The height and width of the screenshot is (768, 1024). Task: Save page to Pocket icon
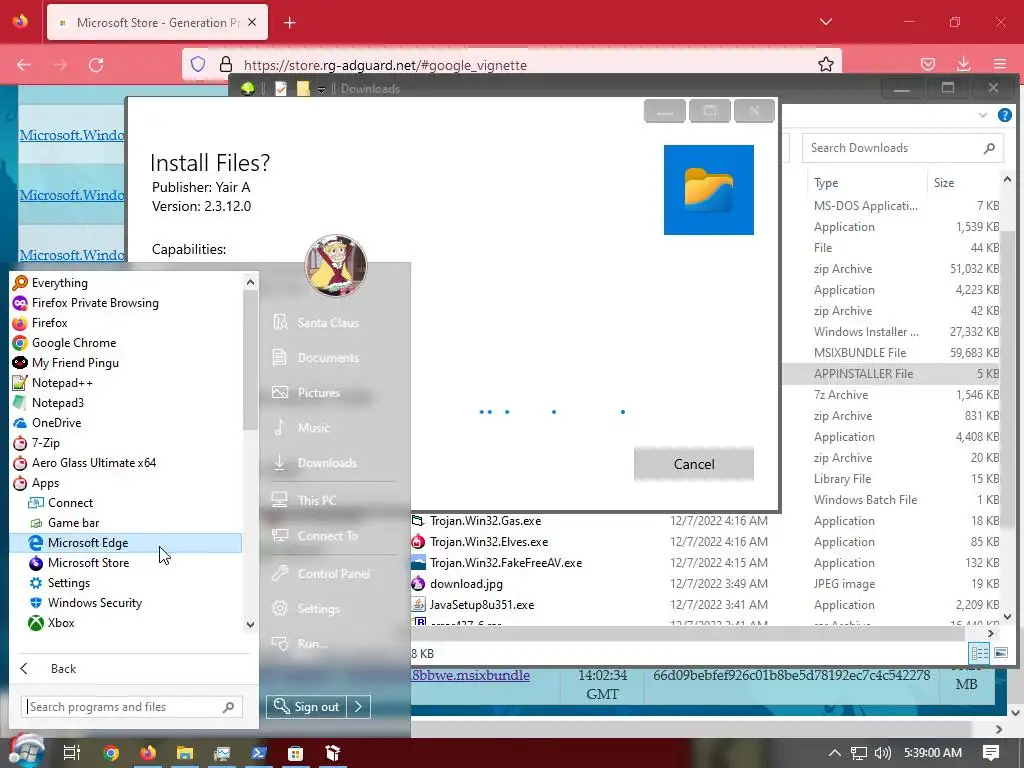[927, 64]
